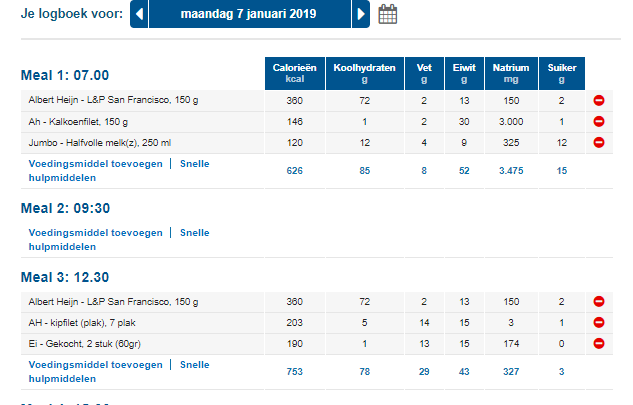Go to next day with right arrow
The width and height of the screenshot is (633, 405).
tap(361, 15)
